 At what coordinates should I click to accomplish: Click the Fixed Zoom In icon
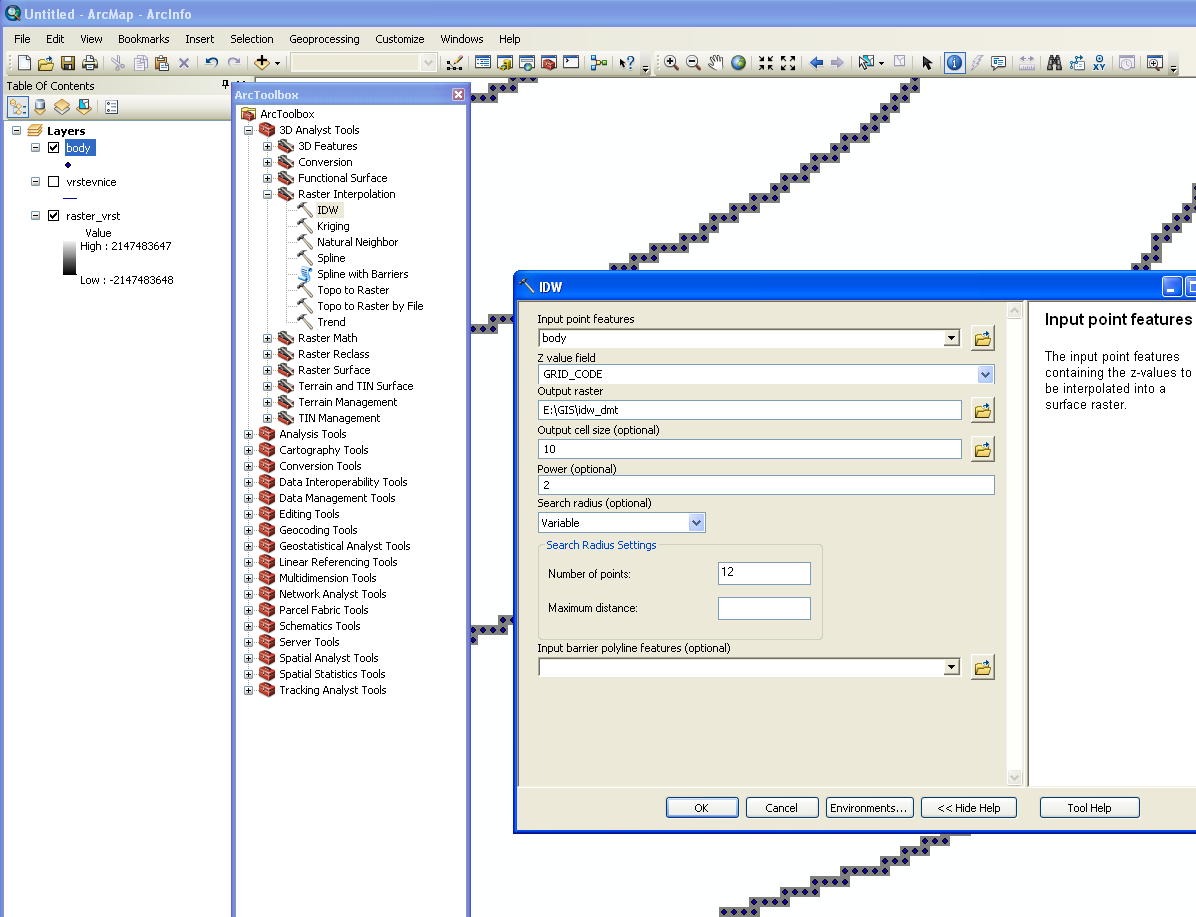(766, 63)
